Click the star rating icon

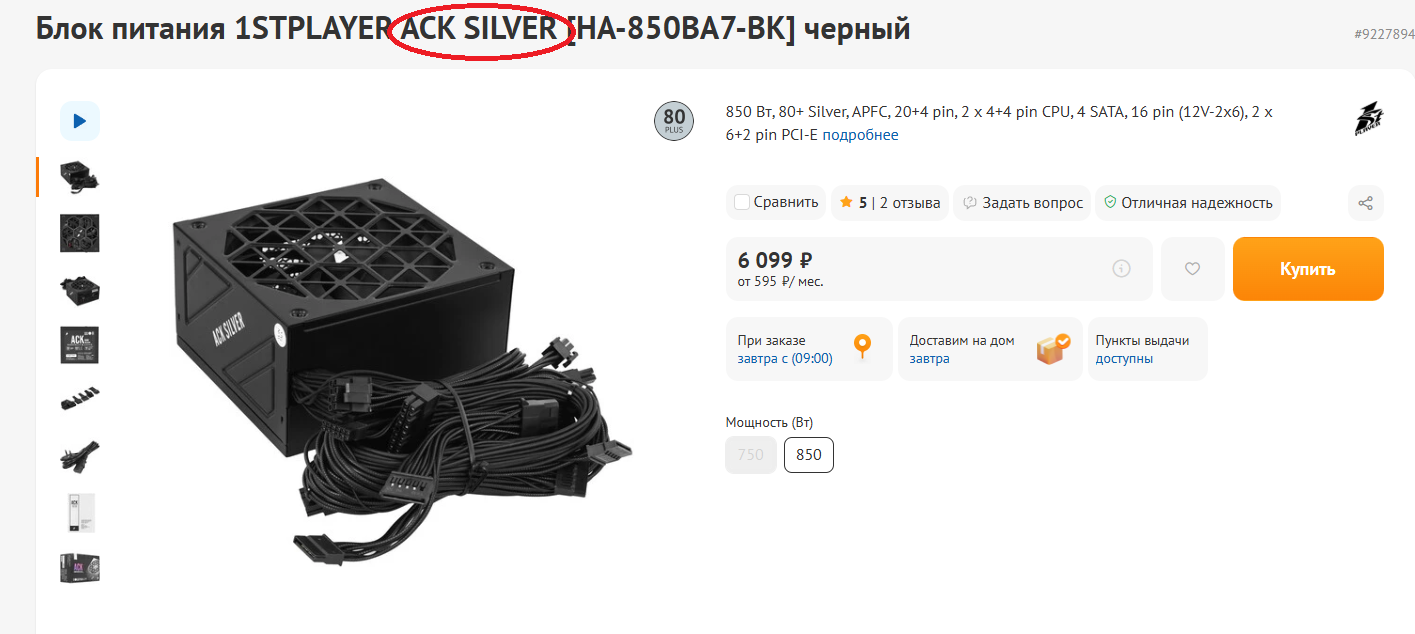coord(846,203)
